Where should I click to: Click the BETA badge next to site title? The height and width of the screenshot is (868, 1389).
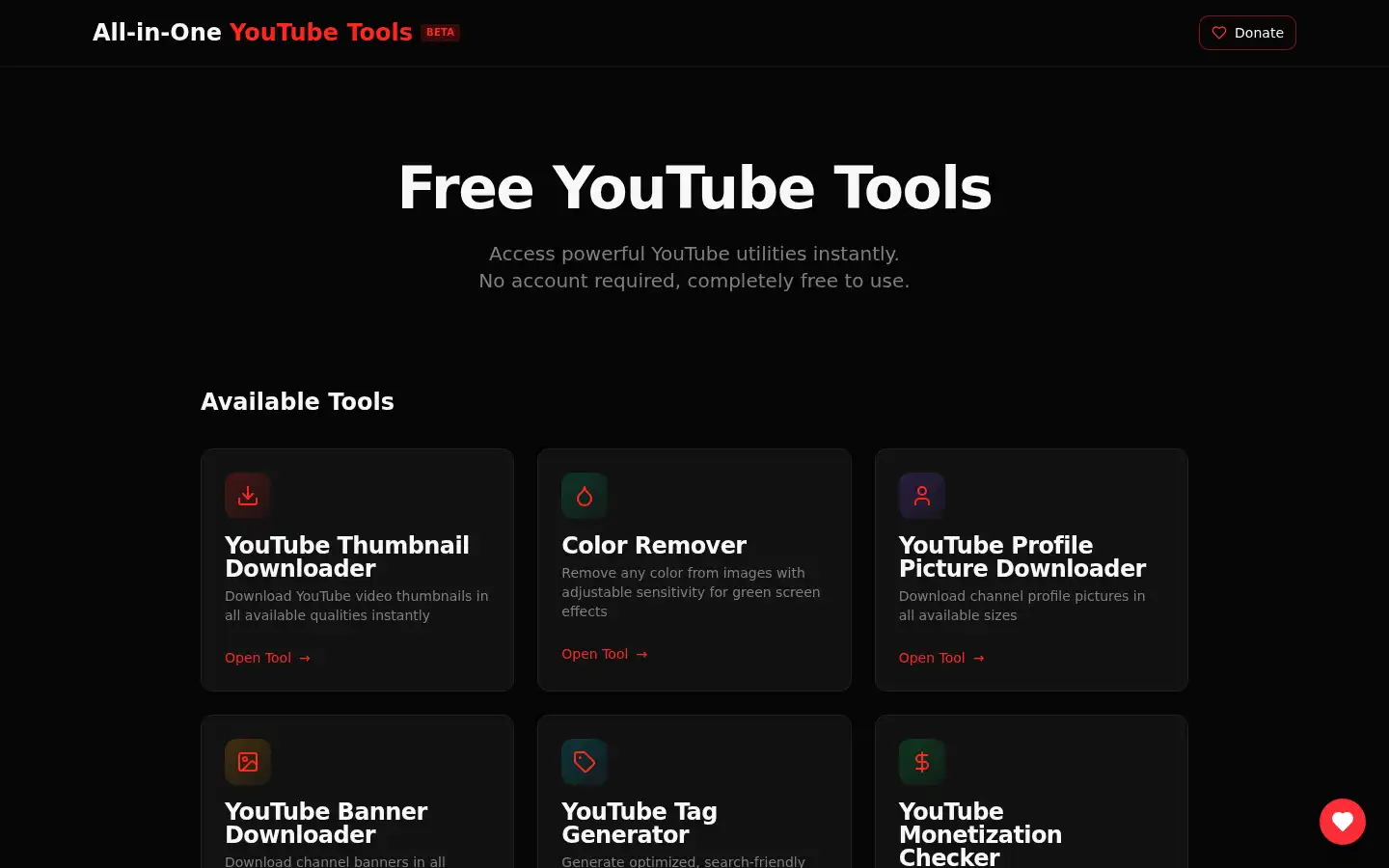pos(440,33)
